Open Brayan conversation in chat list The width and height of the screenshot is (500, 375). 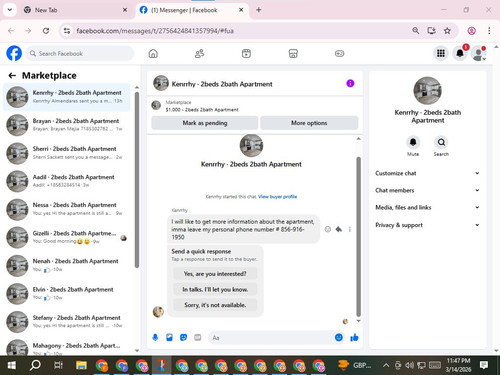pyautogui.click(x=67, y=125)
